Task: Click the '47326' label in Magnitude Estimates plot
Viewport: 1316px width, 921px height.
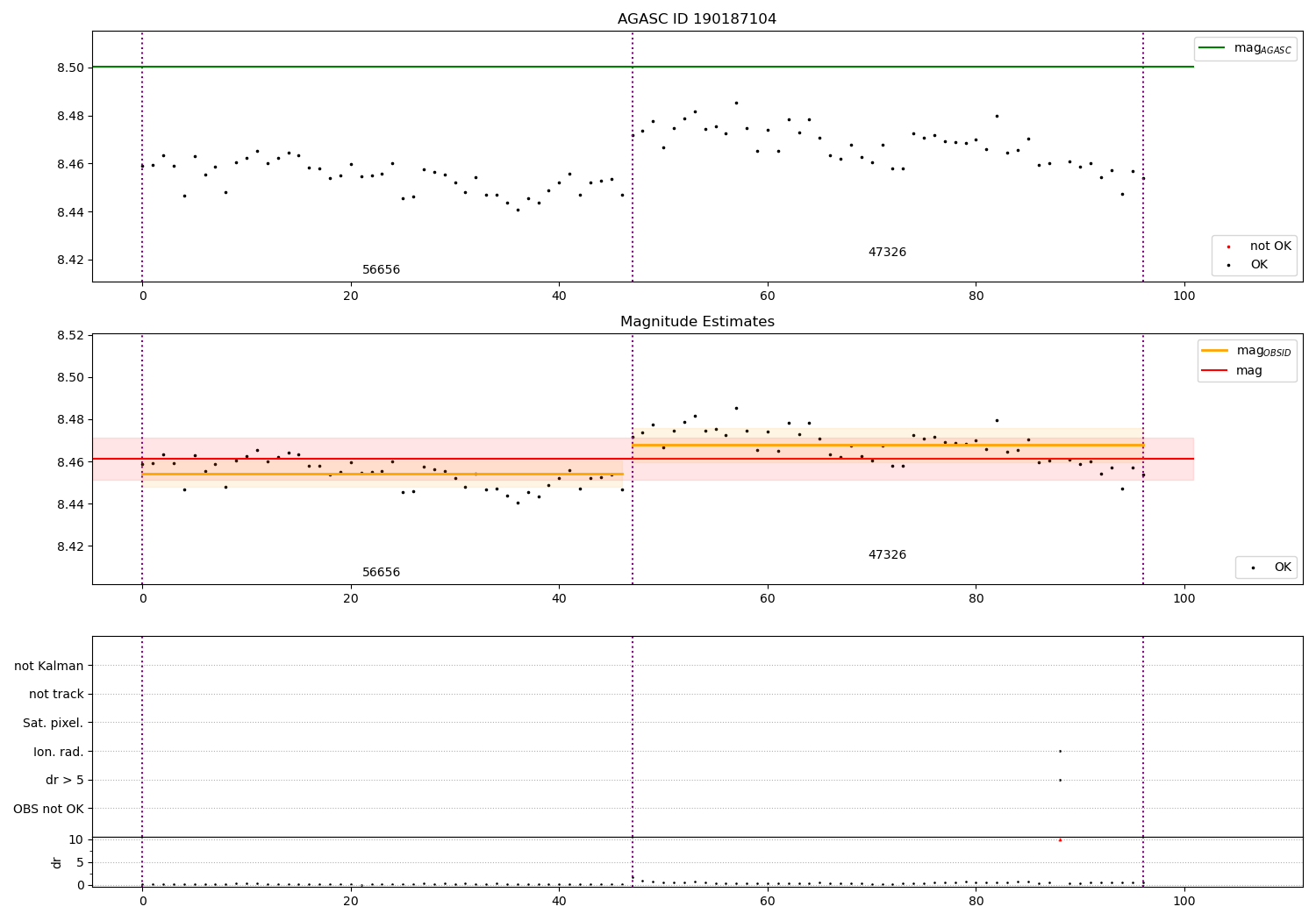Action: pyautogui.click(x=887, y=555)
